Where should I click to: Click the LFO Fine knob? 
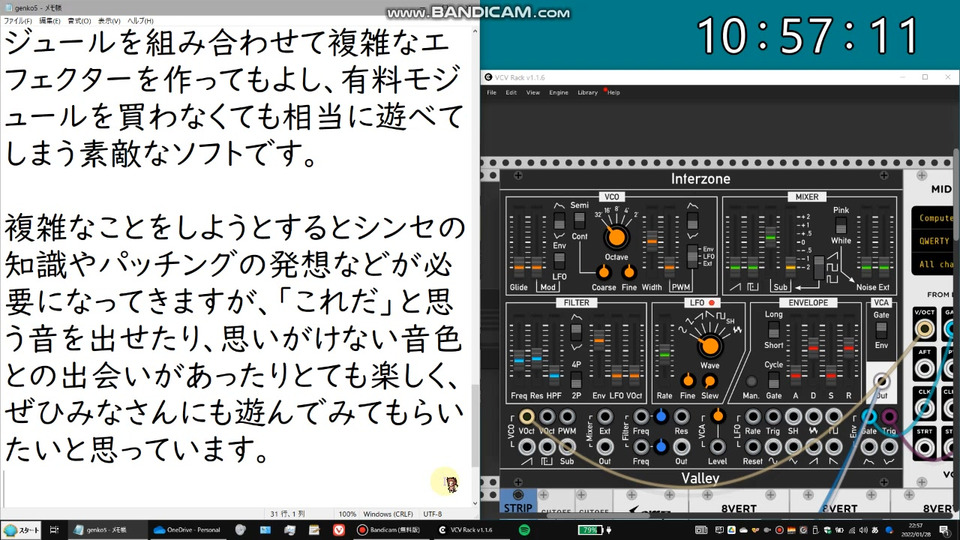[x=688, y=381]
